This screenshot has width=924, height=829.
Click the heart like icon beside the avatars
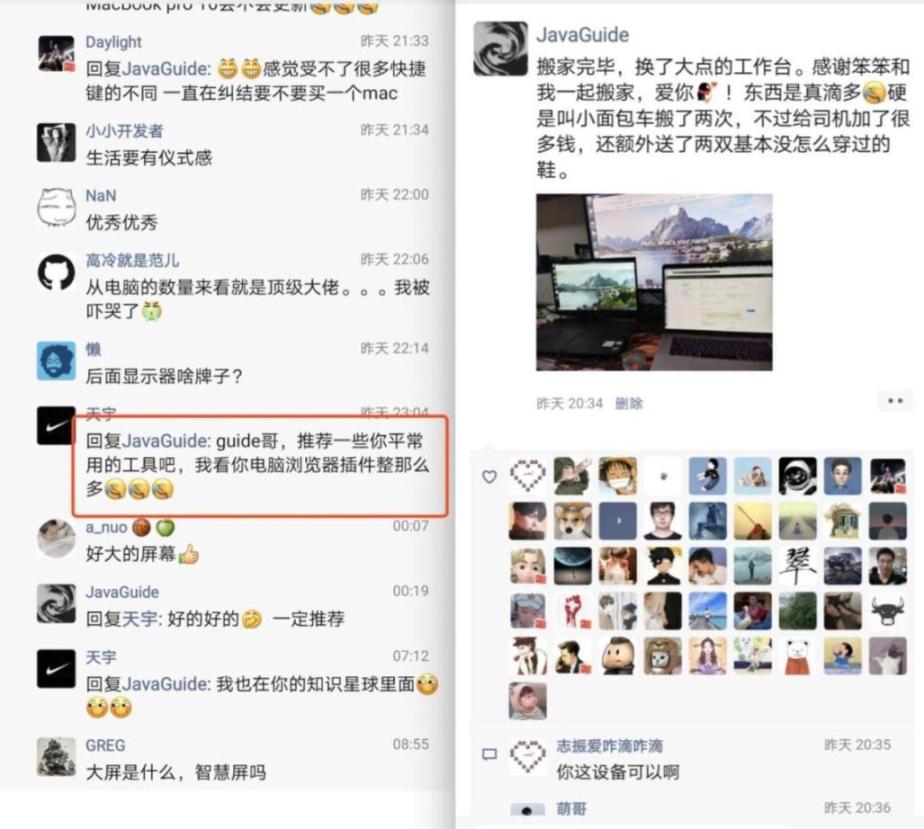point(489,477)
